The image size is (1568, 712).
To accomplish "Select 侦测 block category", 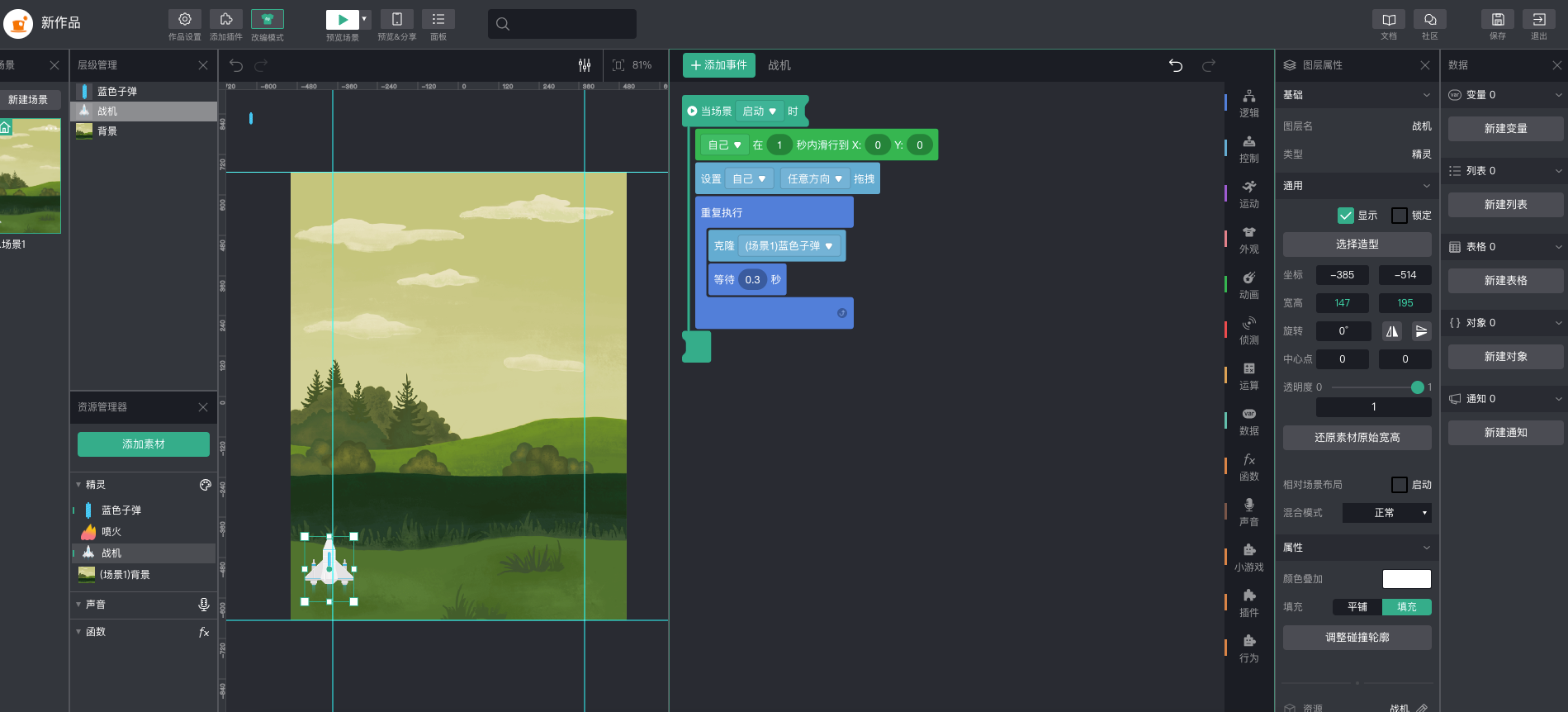I will click(1249, 330).
